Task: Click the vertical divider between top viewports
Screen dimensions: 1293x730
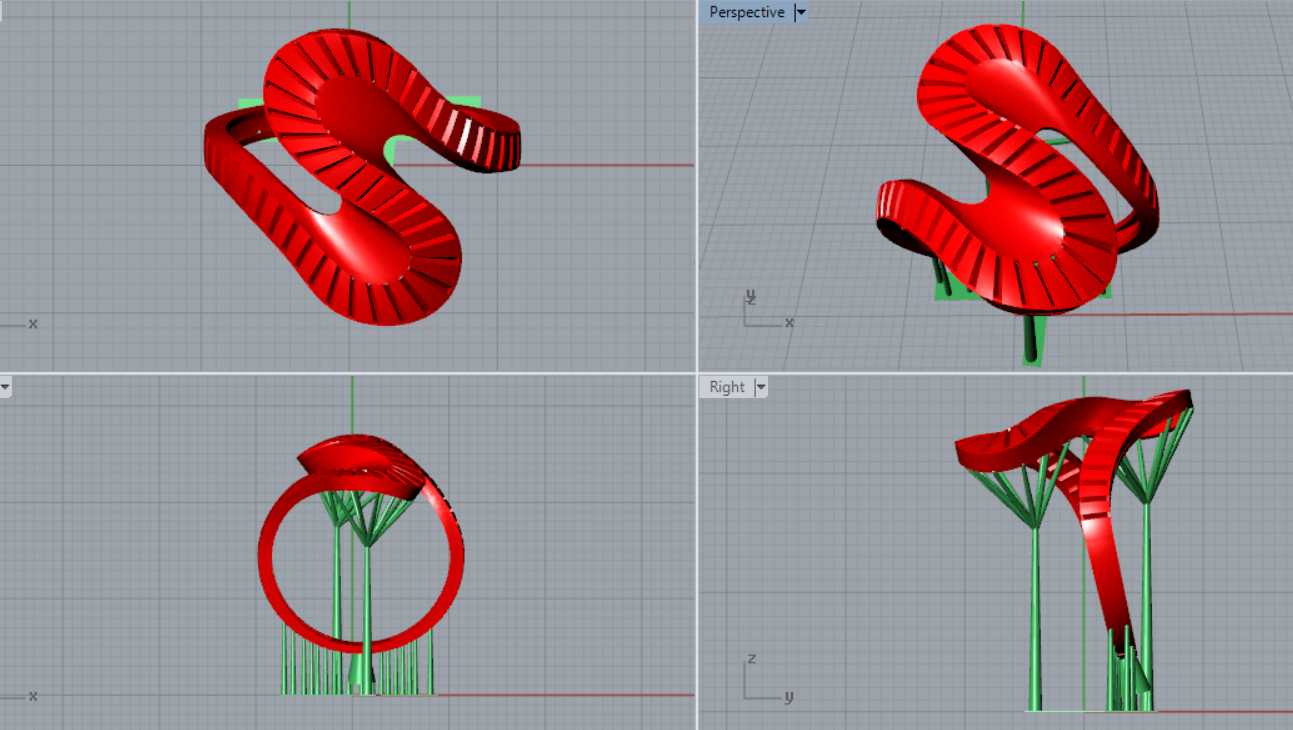Action: pos(697,185)
